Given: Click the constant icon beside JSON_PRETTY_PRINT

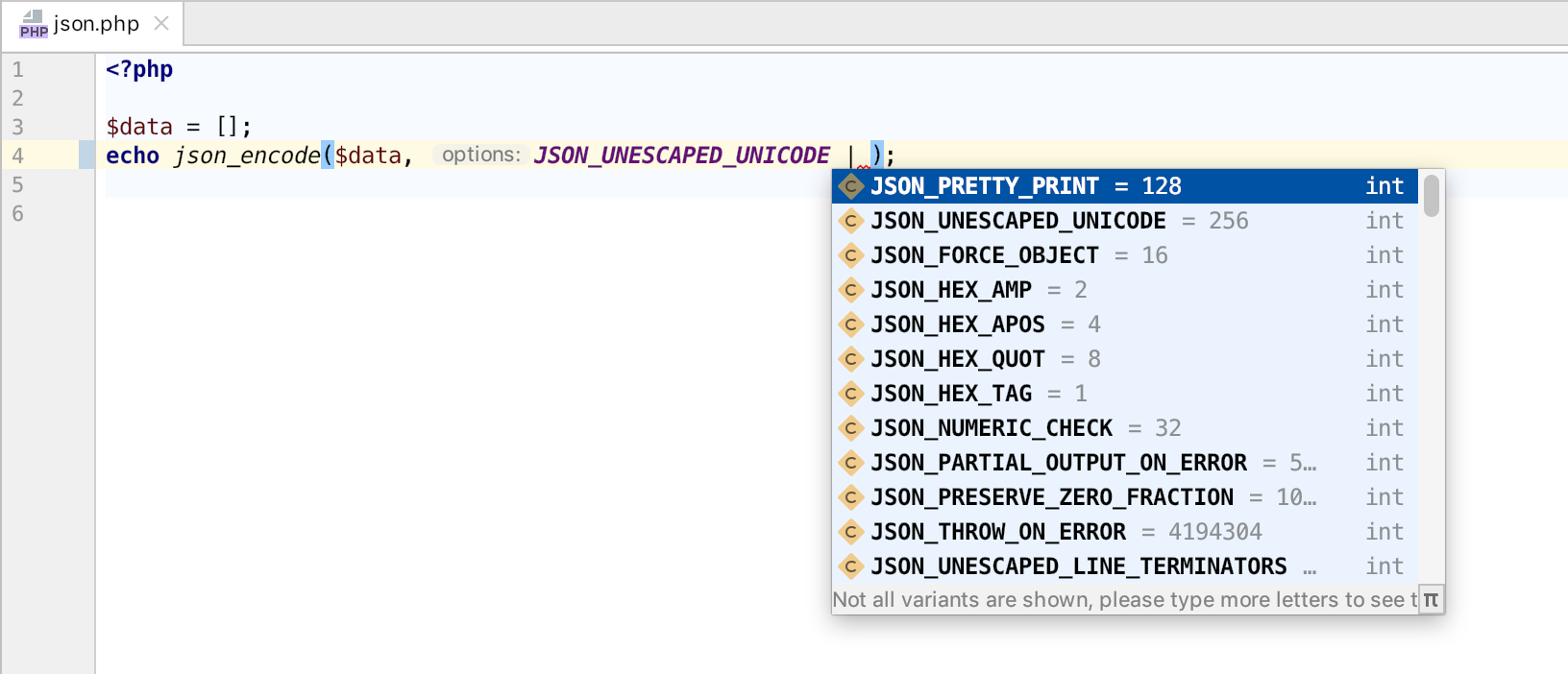Looking at the screenshot, I should click(850, 185).
